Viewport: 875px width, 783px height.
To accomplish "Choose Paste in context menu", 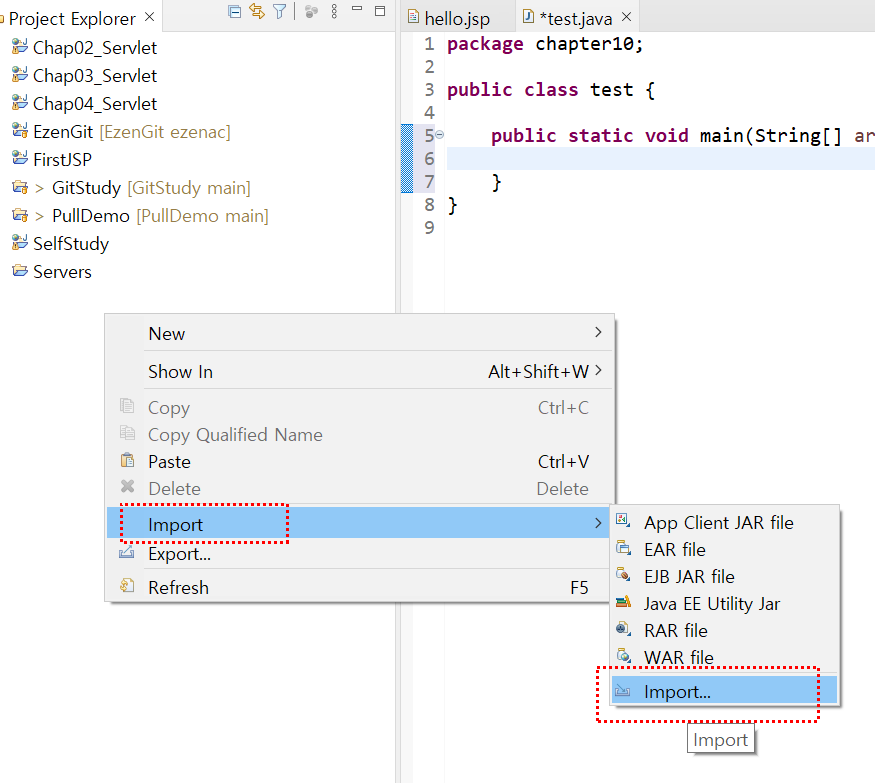I will (360, 462).
